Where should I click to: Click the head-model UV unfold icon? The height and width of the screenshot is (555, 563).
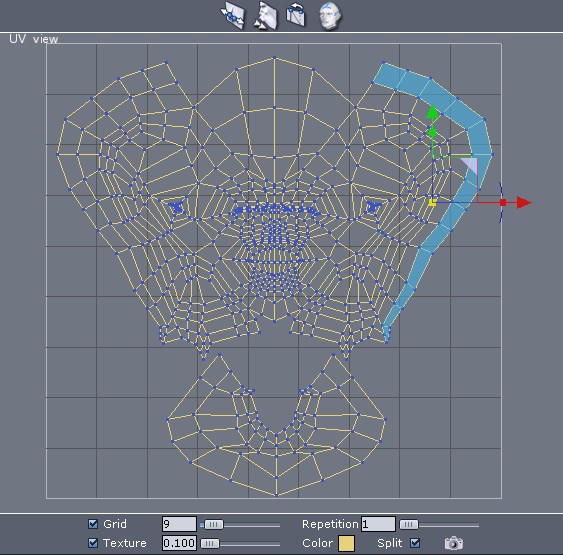point(330,16)
